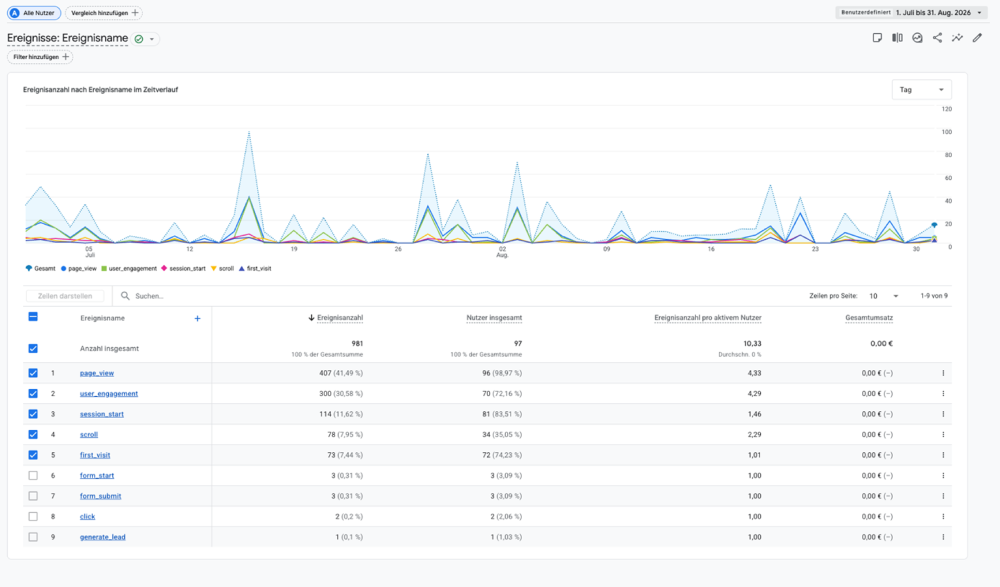Click the share report icon
The width and height of the screenshot is (1000, 587).
tap(937, 38)
